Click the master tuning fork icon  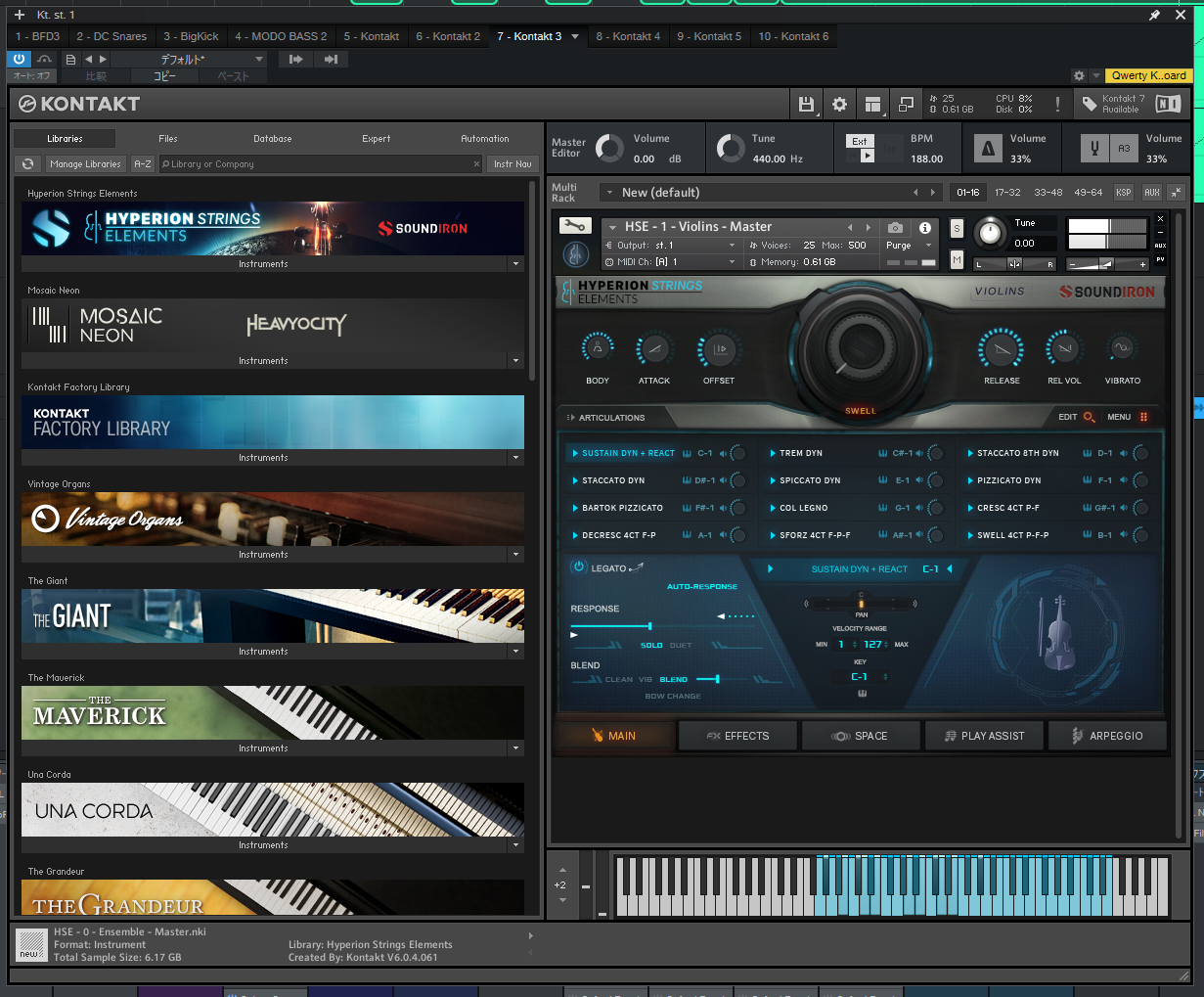click(1094, 149)
